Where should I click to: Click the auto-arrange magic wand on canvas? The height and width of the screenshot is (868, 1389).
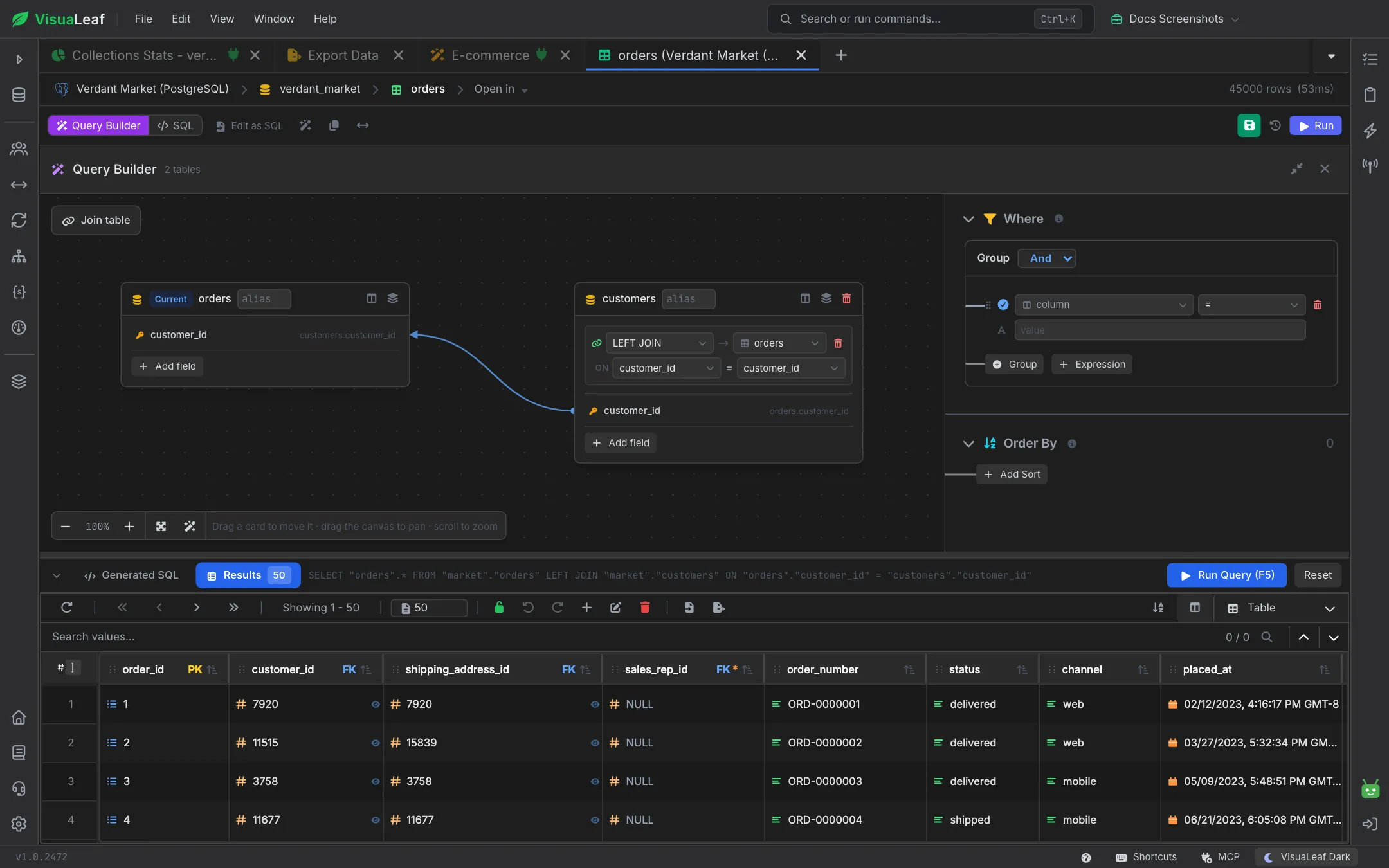point(190,527)
